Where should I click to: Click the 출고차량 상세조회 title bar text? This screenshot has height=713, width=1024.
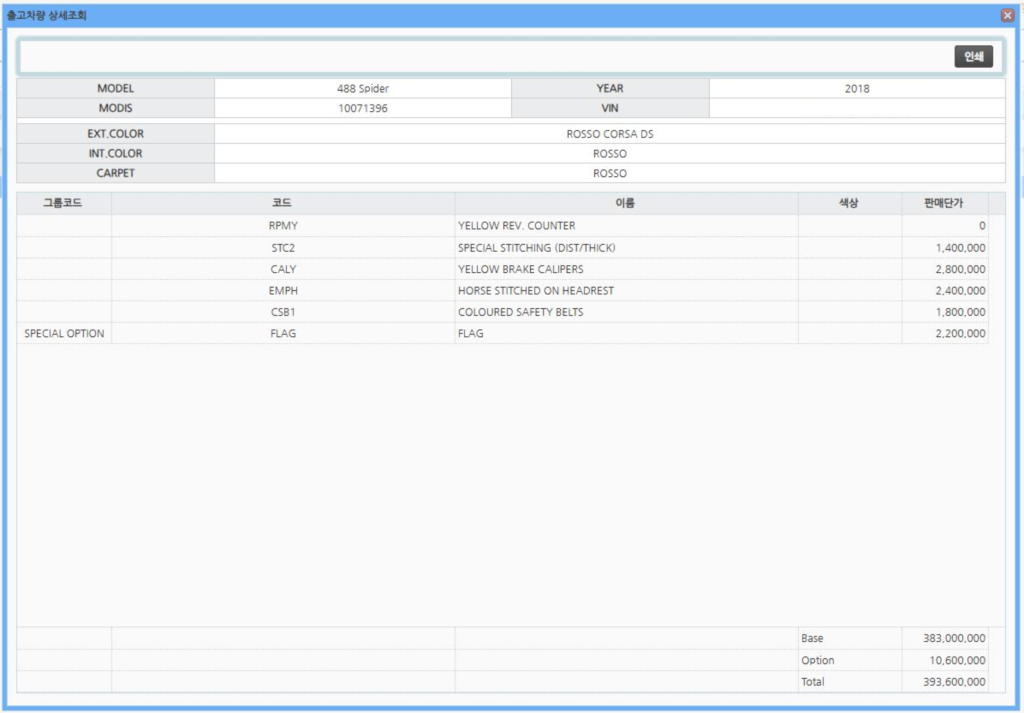coord(46,15)
